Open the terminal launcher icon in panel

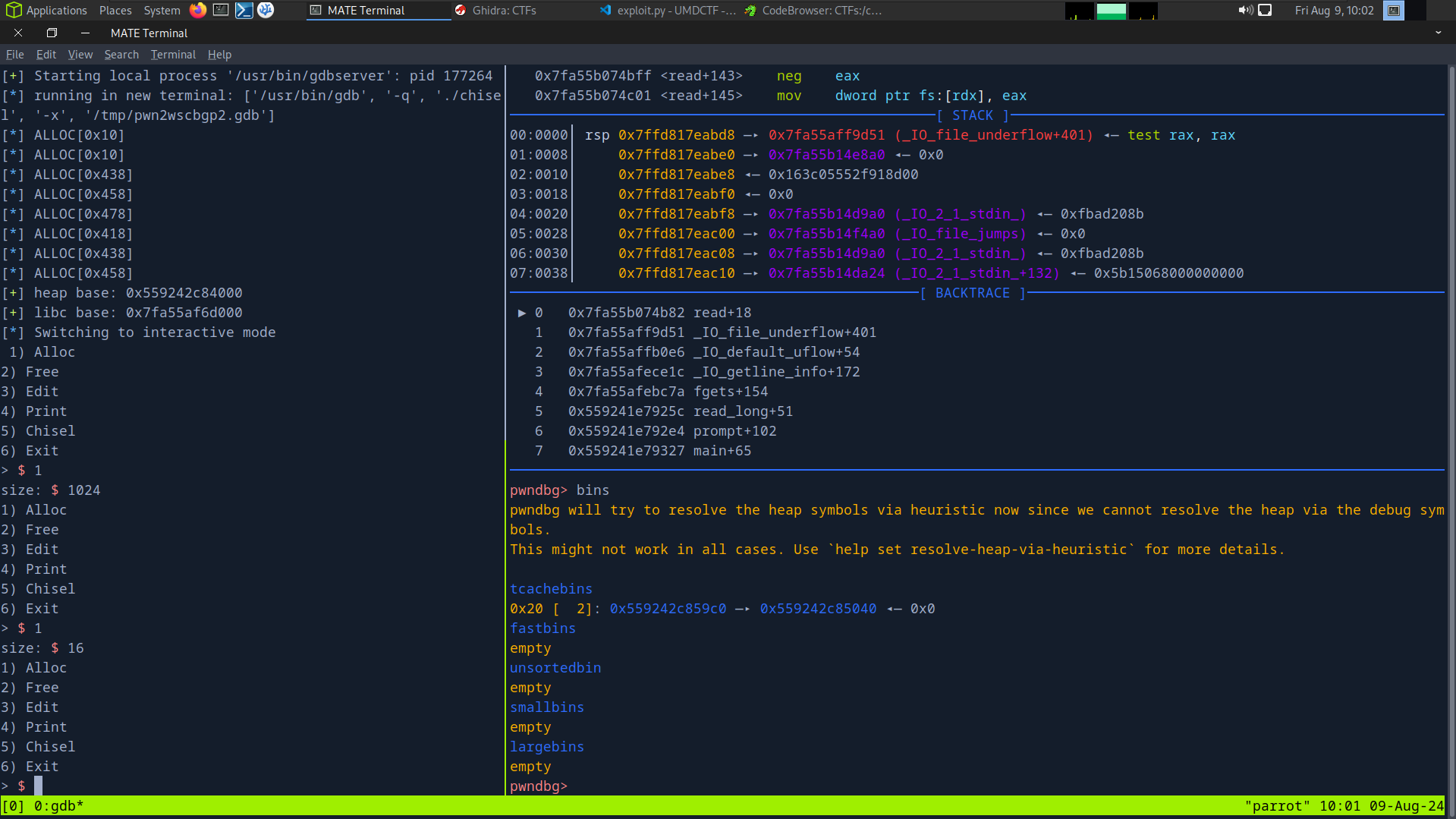point(221,10)
